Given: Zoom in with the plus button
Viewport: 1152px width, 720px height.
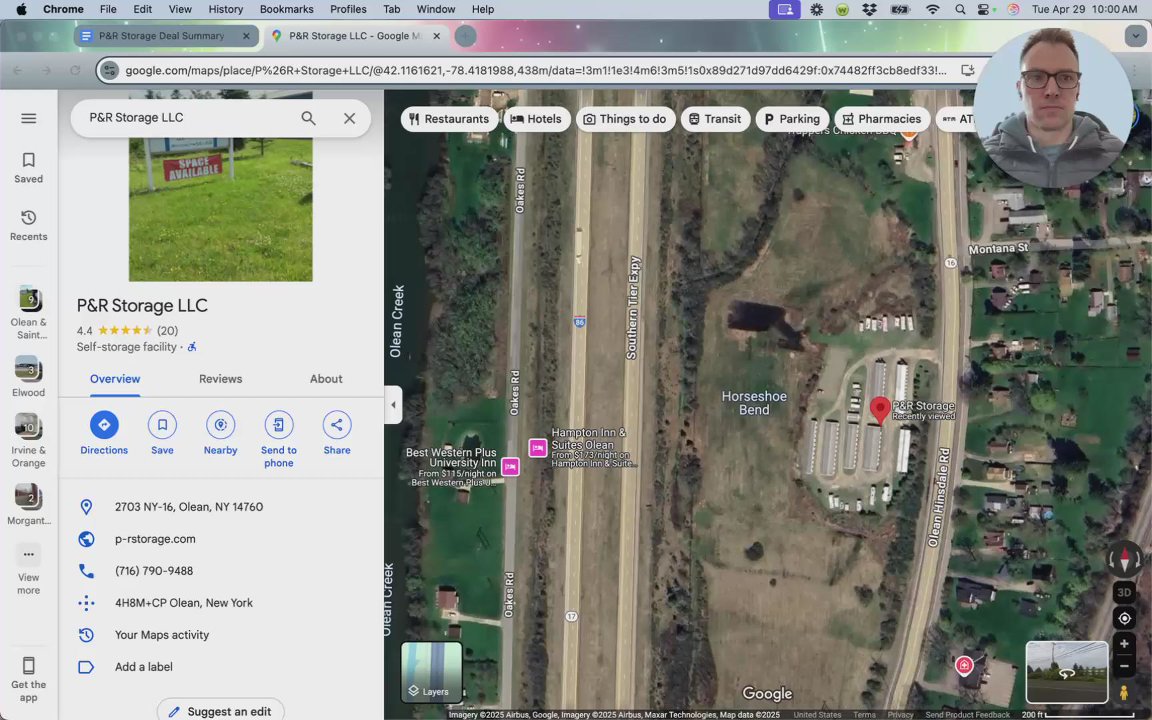Looking at the screenshot, I should [x=1124, y=644].
